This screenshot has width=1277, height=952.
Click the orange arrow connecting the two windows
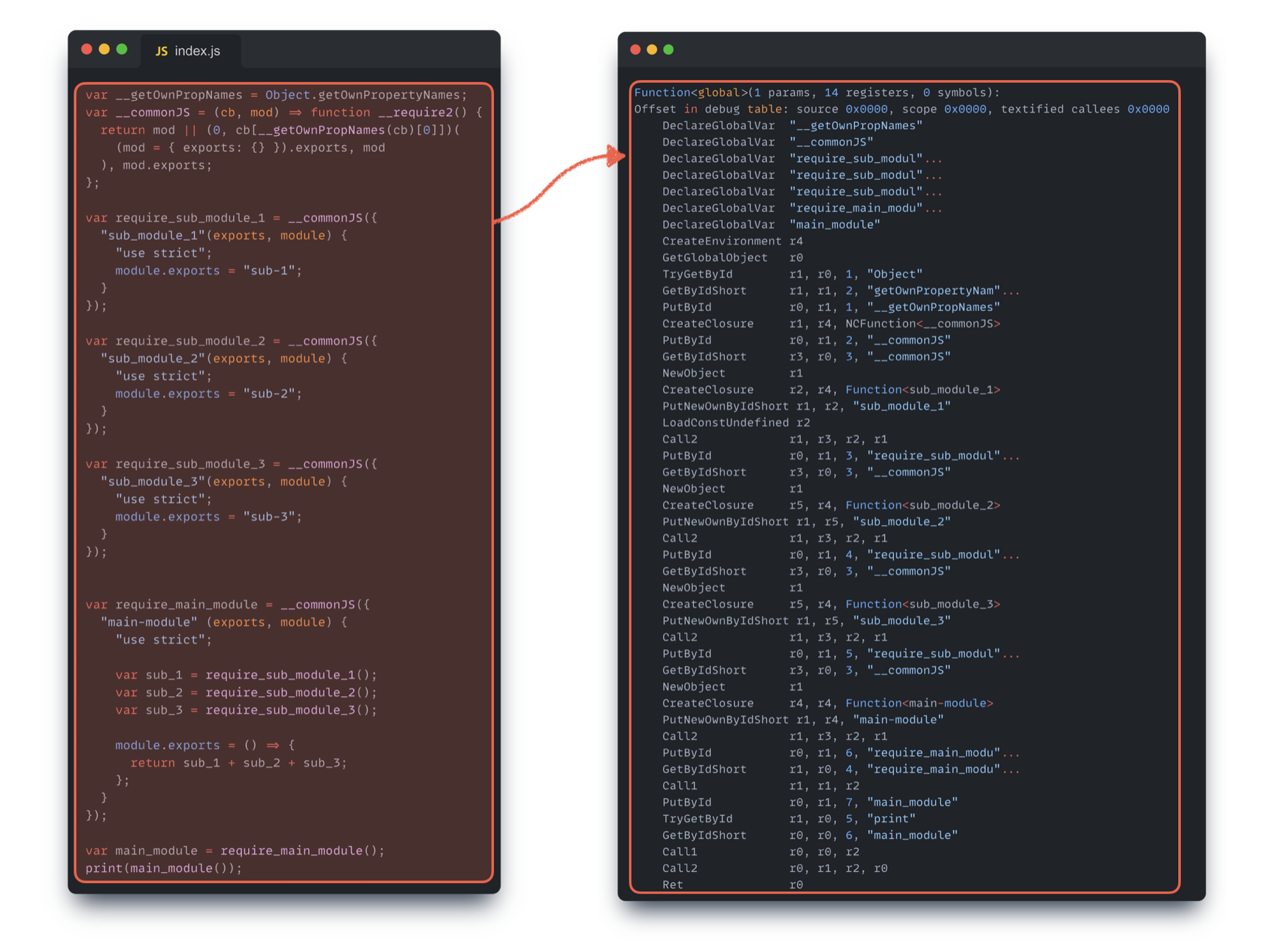coord(560,188)
